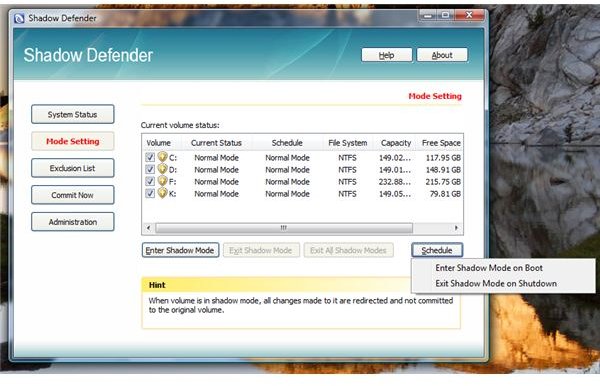Screen dimensions: 600x386
Task: Click the Help button
Action: click(x=386, y=55)
